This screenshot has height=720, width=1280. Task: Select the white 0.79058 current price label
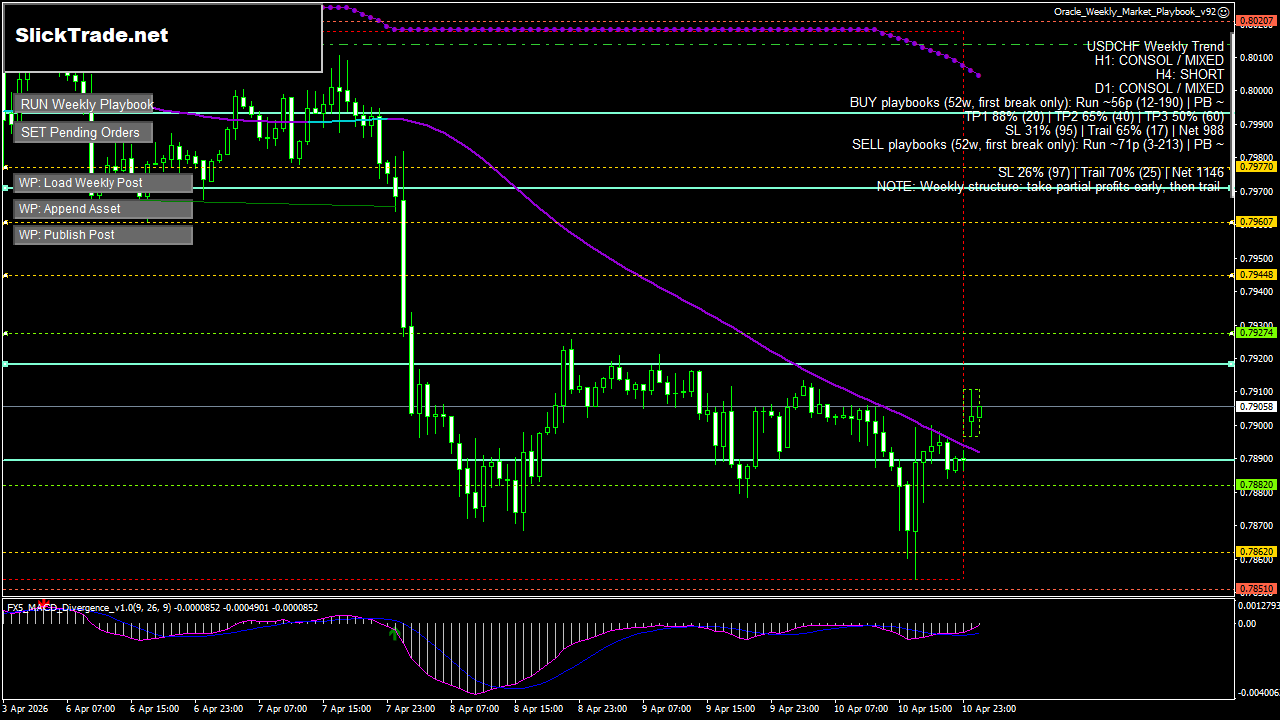point(1257,407)
